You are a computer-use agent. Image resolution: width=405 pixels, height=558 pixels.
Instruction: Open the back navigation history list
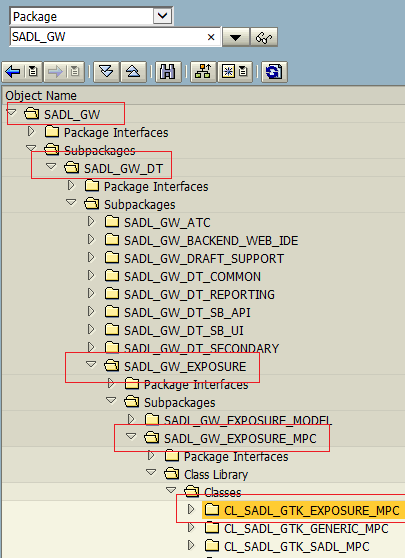(32, 72)
